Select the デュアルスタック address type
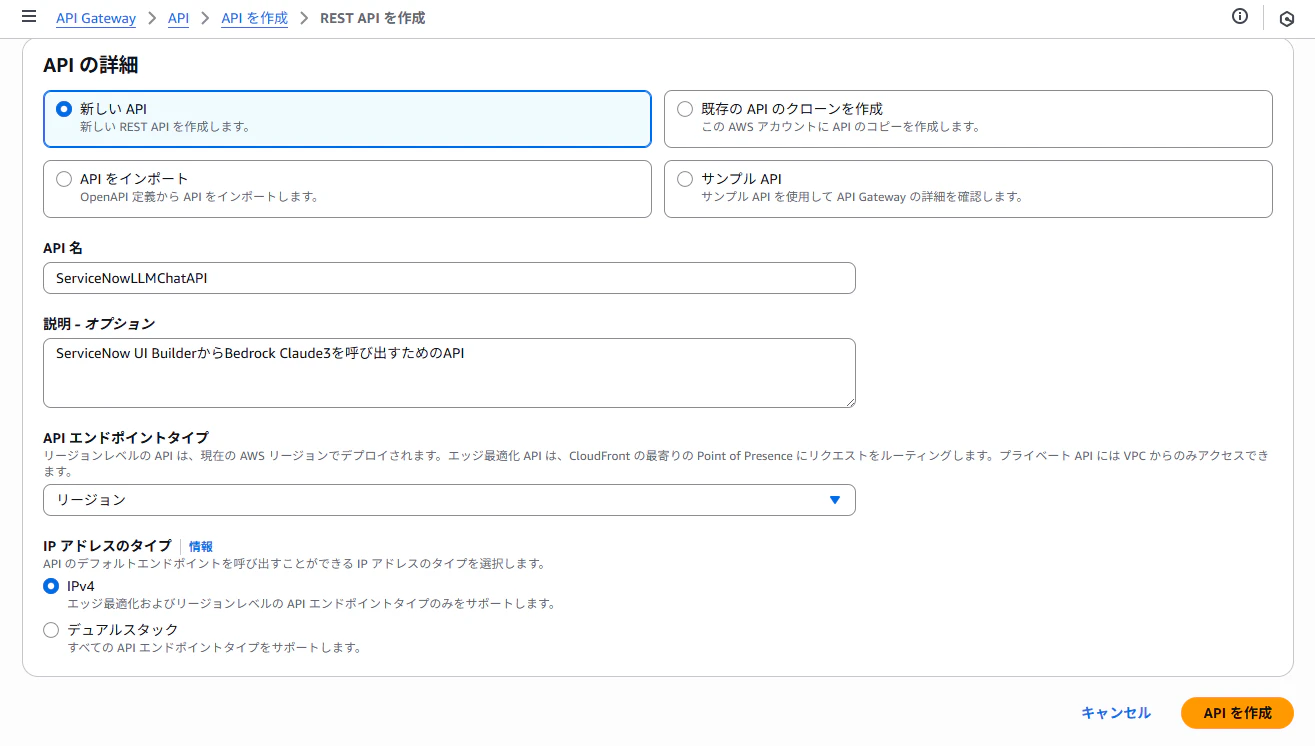This screenshot has width=1315, height=746. coord(51,630)
